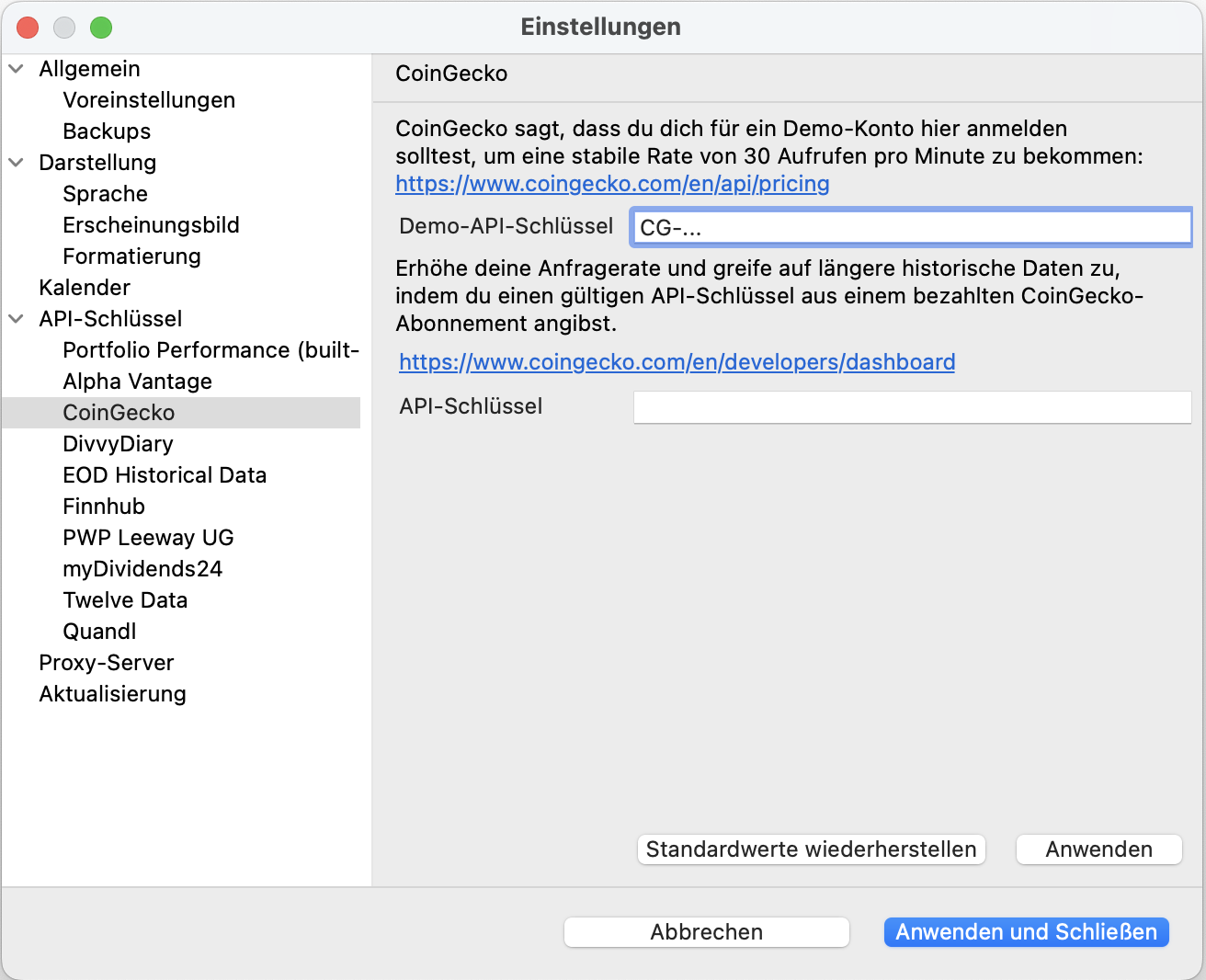This screenshot has height=980, width=1206.
Task: Open the CoinGecko API pricing link
Action: tap(612, 184)
